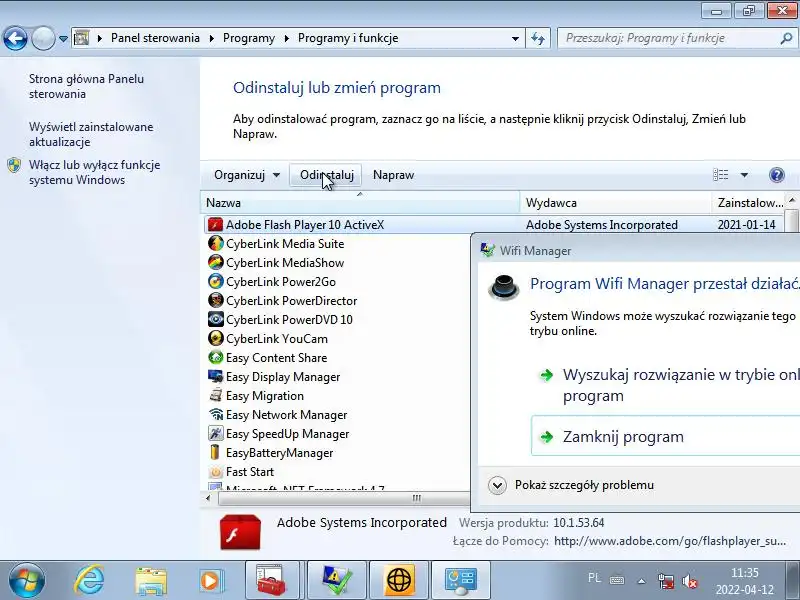This screenshot has height=600, width=800.
Task: Click the EasyBatteryManager battery icon
Action: [215, 453]
